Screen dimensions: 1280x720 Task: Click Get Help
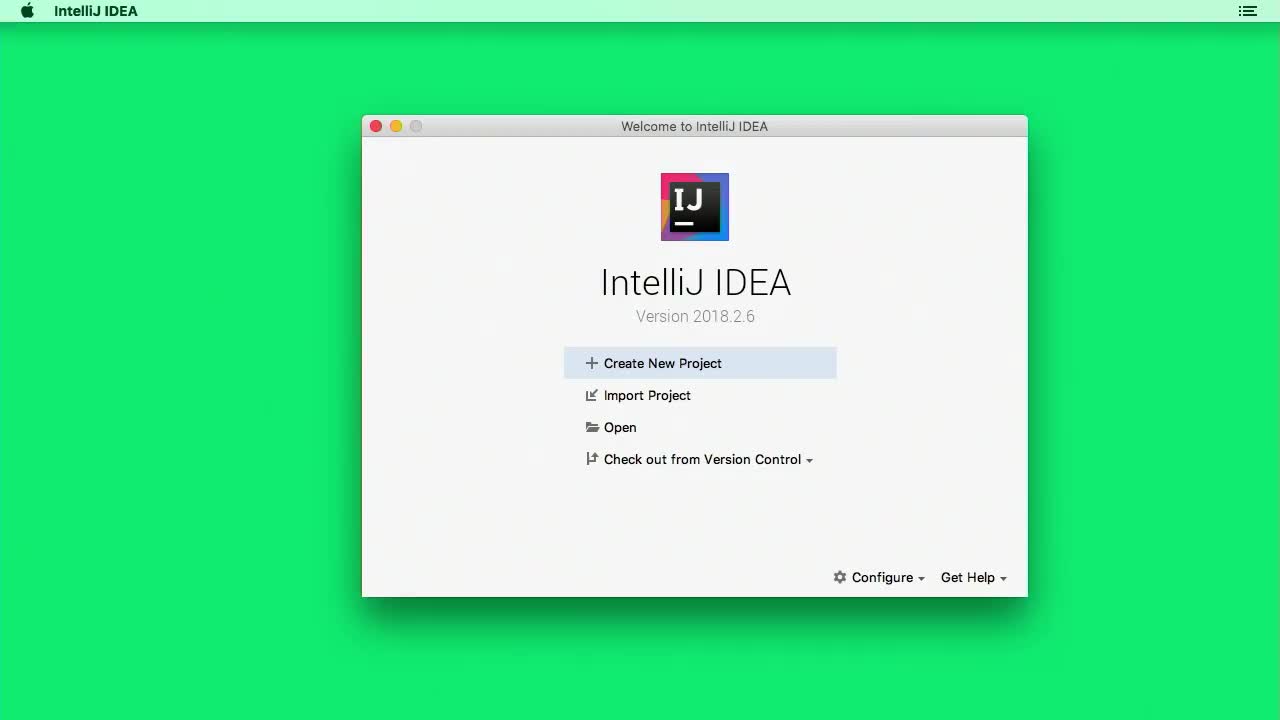coord(967,578)
